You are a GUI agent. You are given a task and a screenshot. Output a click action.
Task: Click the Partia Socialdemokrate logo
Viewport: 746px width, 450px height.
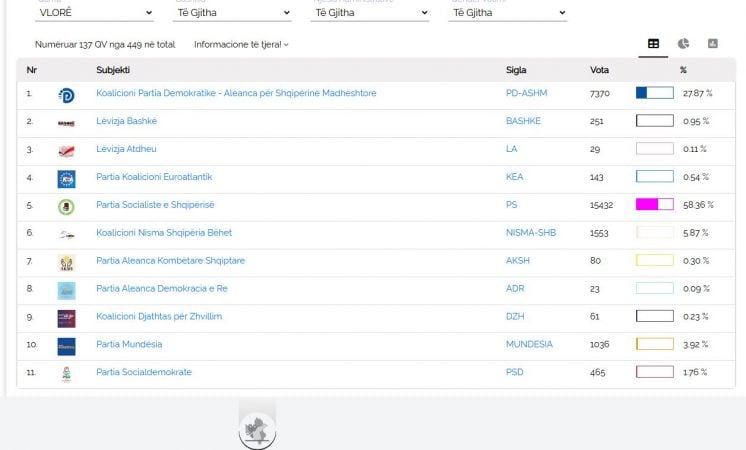(66, 374)
